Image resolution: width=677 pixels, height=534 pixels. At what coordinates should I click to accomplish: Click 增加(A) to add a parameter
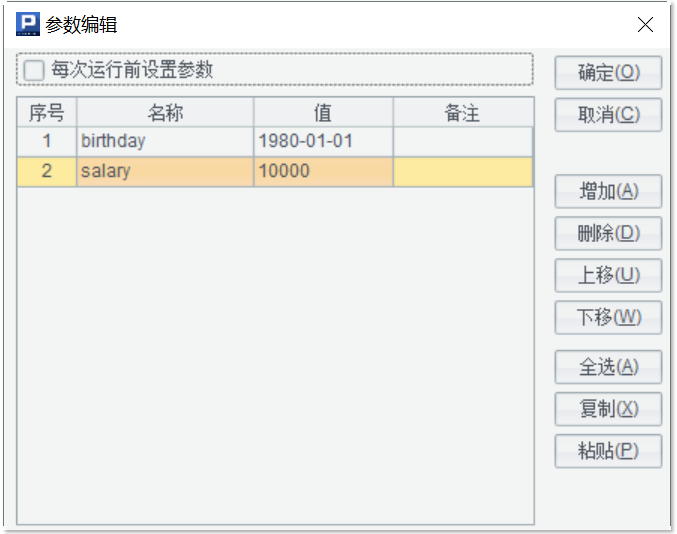608,191
